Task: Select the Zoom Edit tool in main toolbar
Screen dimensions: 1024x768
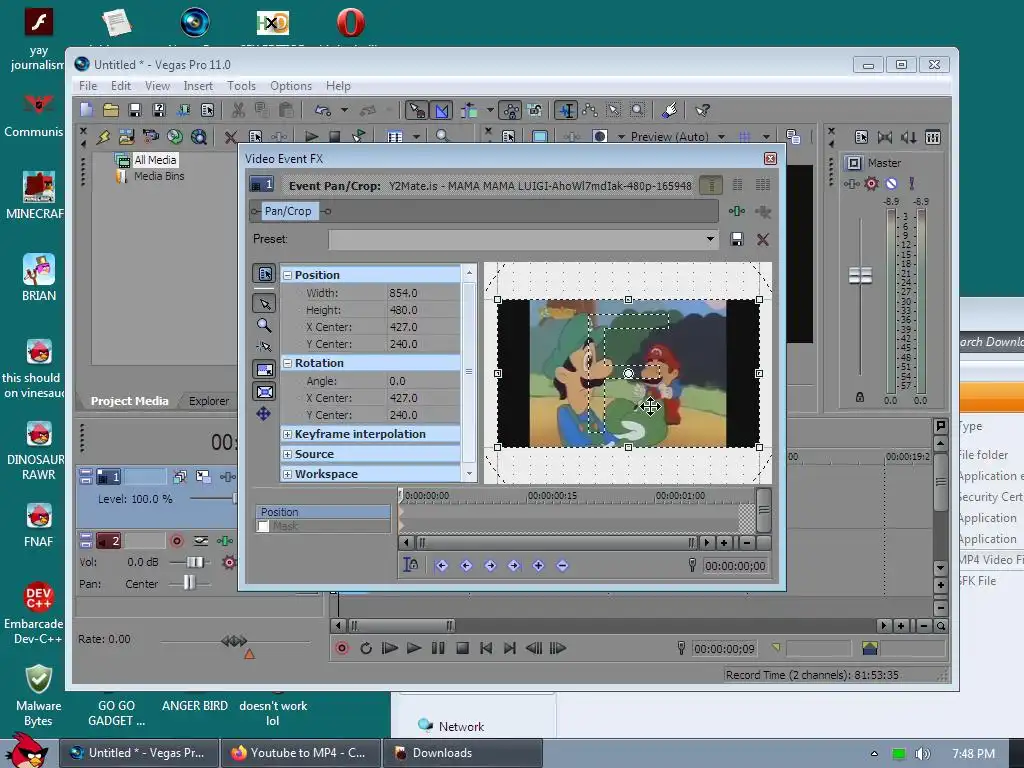Action: 637,110
